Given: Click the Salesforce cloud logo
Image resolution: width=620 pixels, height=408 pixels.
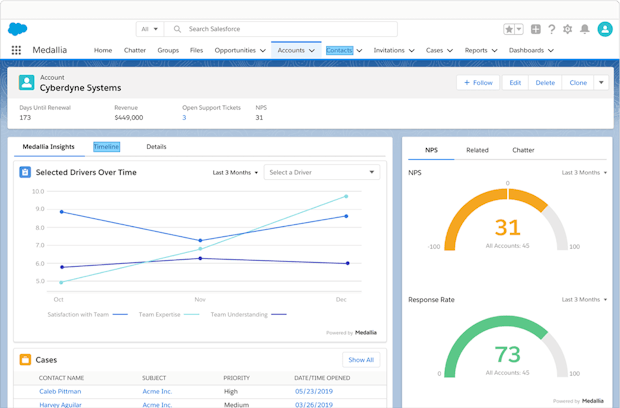Looking at the screenshot, I should tap(17, 29).
